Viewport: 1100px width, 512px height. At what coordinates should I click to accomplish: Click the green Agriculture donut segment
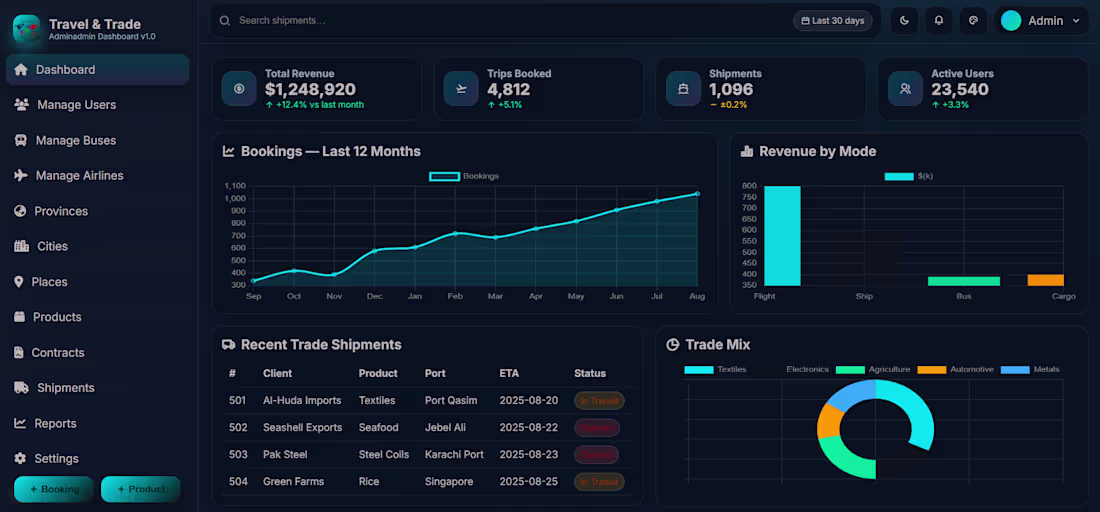[x=845, y=457]
